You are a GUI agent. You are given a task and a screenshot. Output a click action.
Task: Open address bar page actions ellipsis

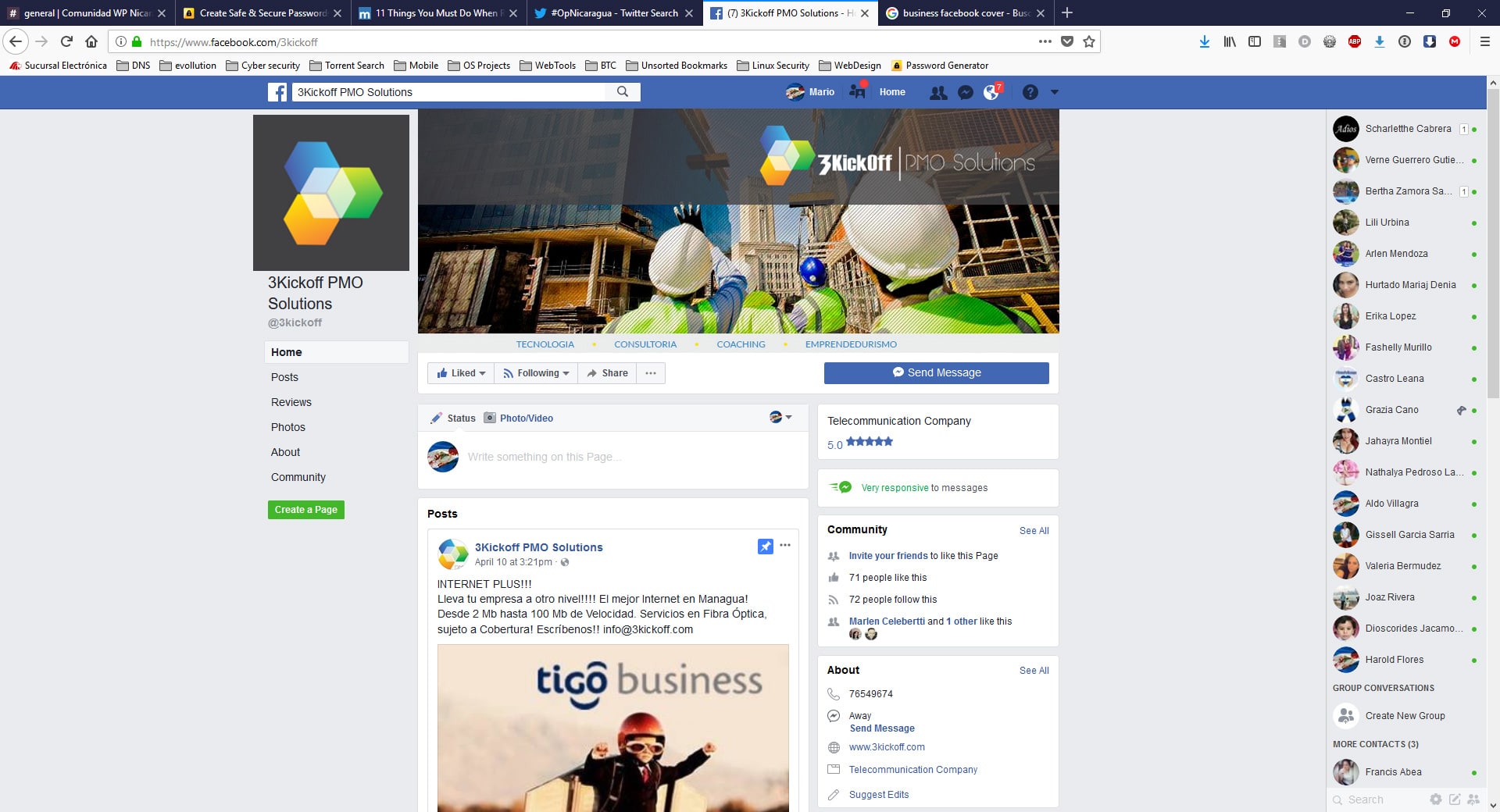[1045, 41]
